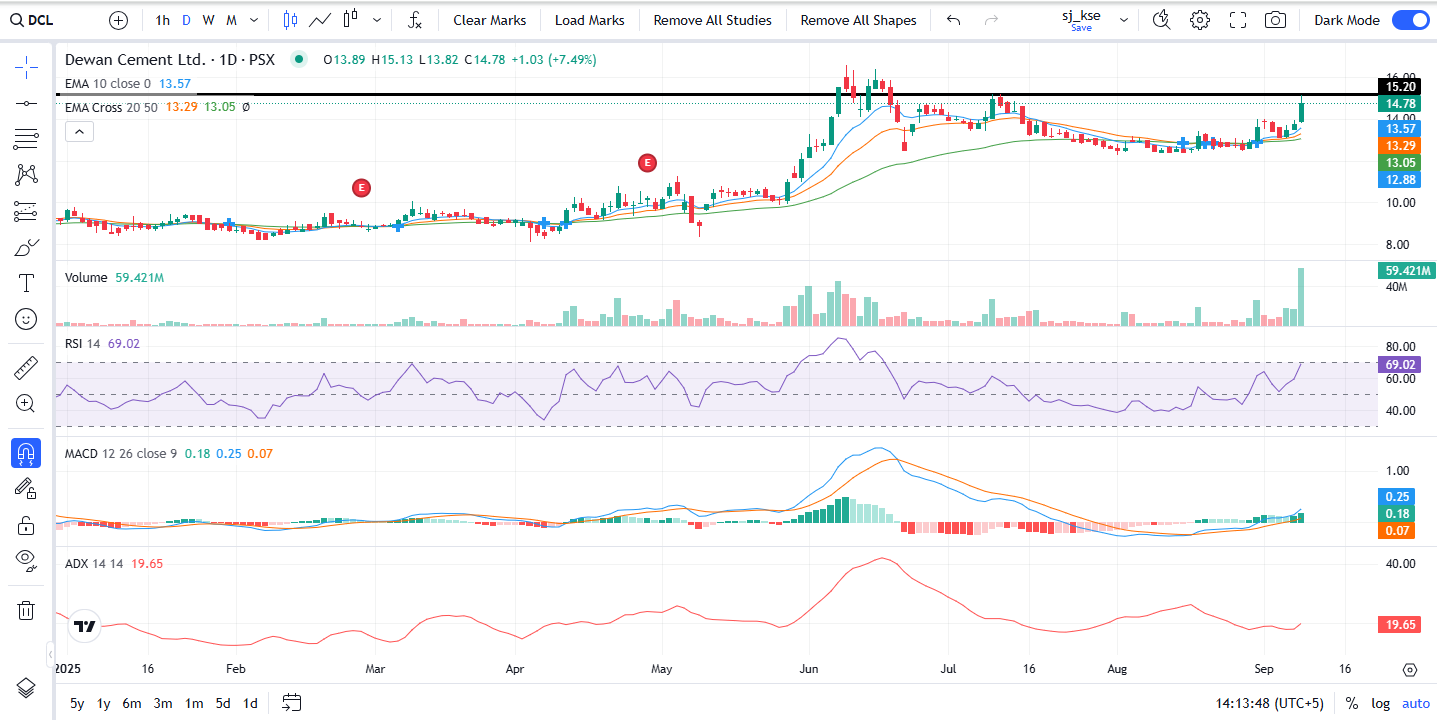Select the crosshair cursor tool

pyautogui.click(x=26, y=68)
